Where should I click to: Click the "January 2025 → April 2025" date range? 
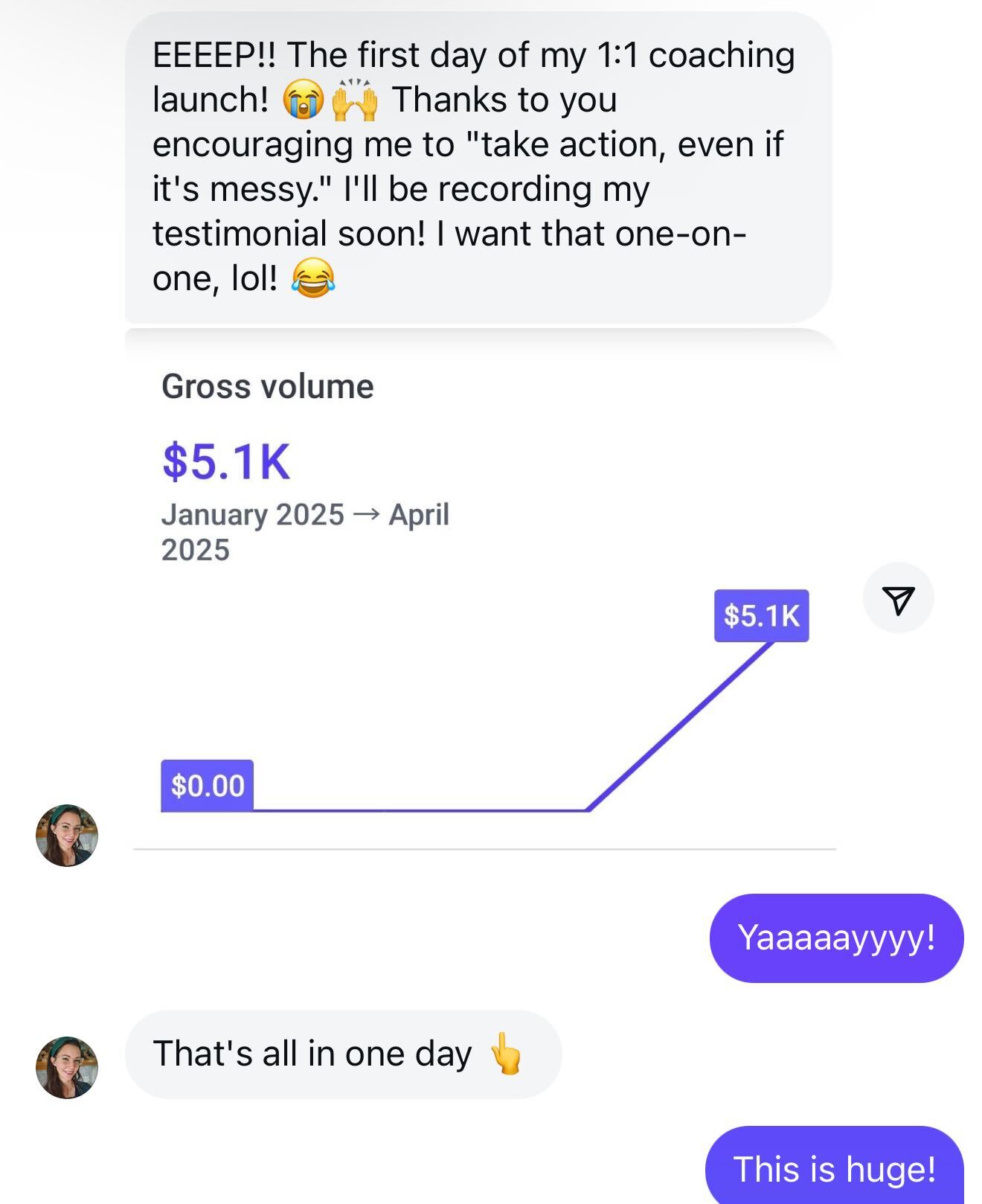[x=305, y=531]
